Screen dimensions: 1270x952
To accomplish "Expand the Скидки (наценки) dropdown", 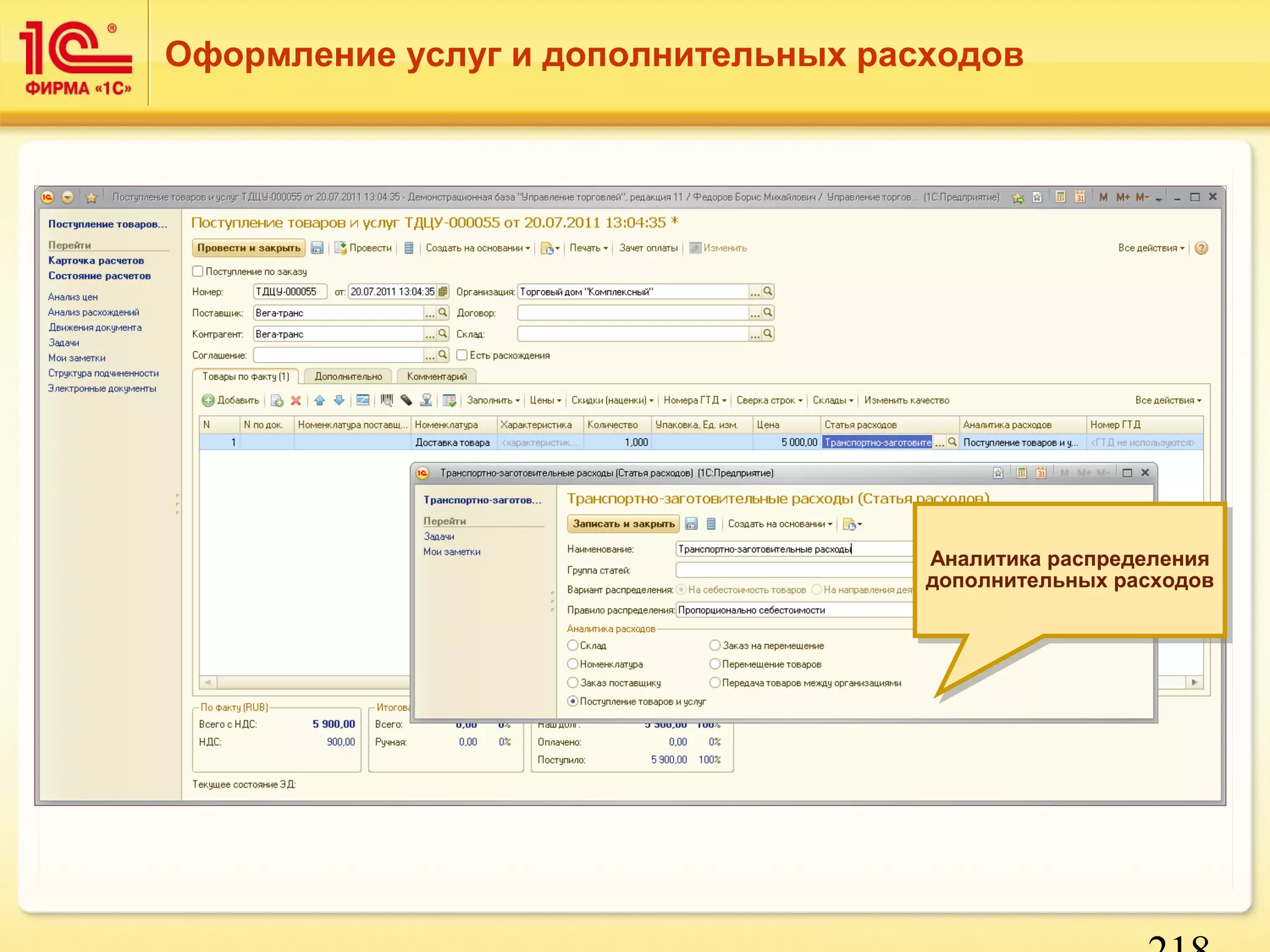I will coord(612,400).
